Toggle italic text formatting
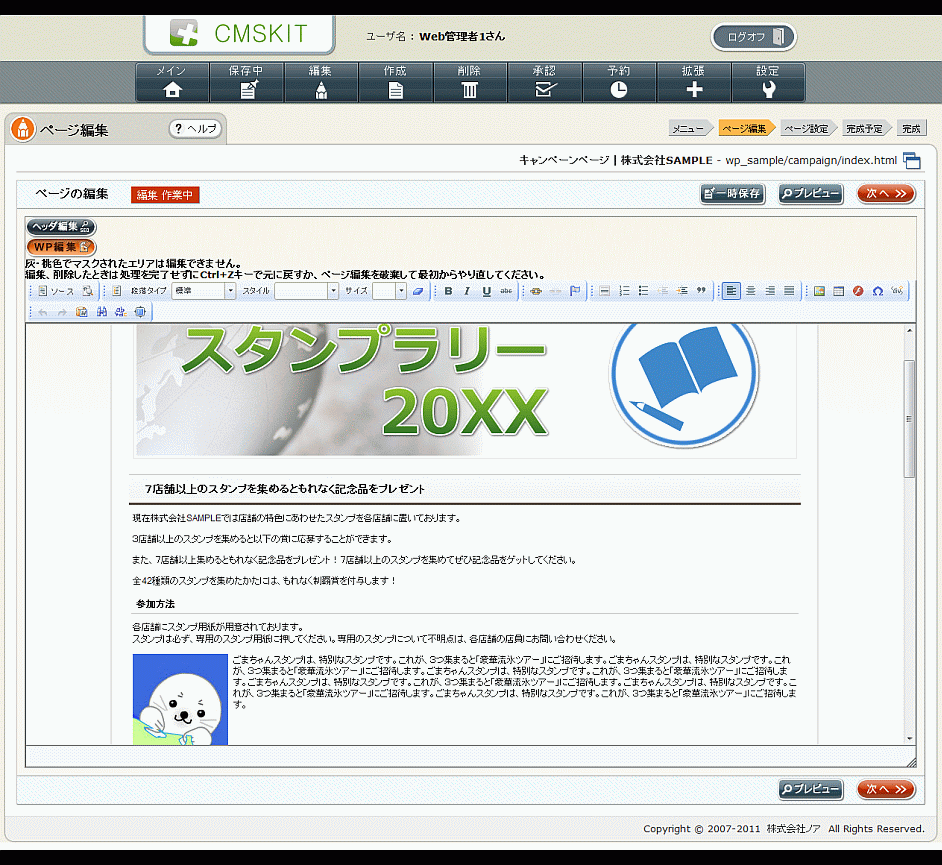Image resolution: width=942 pixels, height=865 pixels. (x=467, y=291)
